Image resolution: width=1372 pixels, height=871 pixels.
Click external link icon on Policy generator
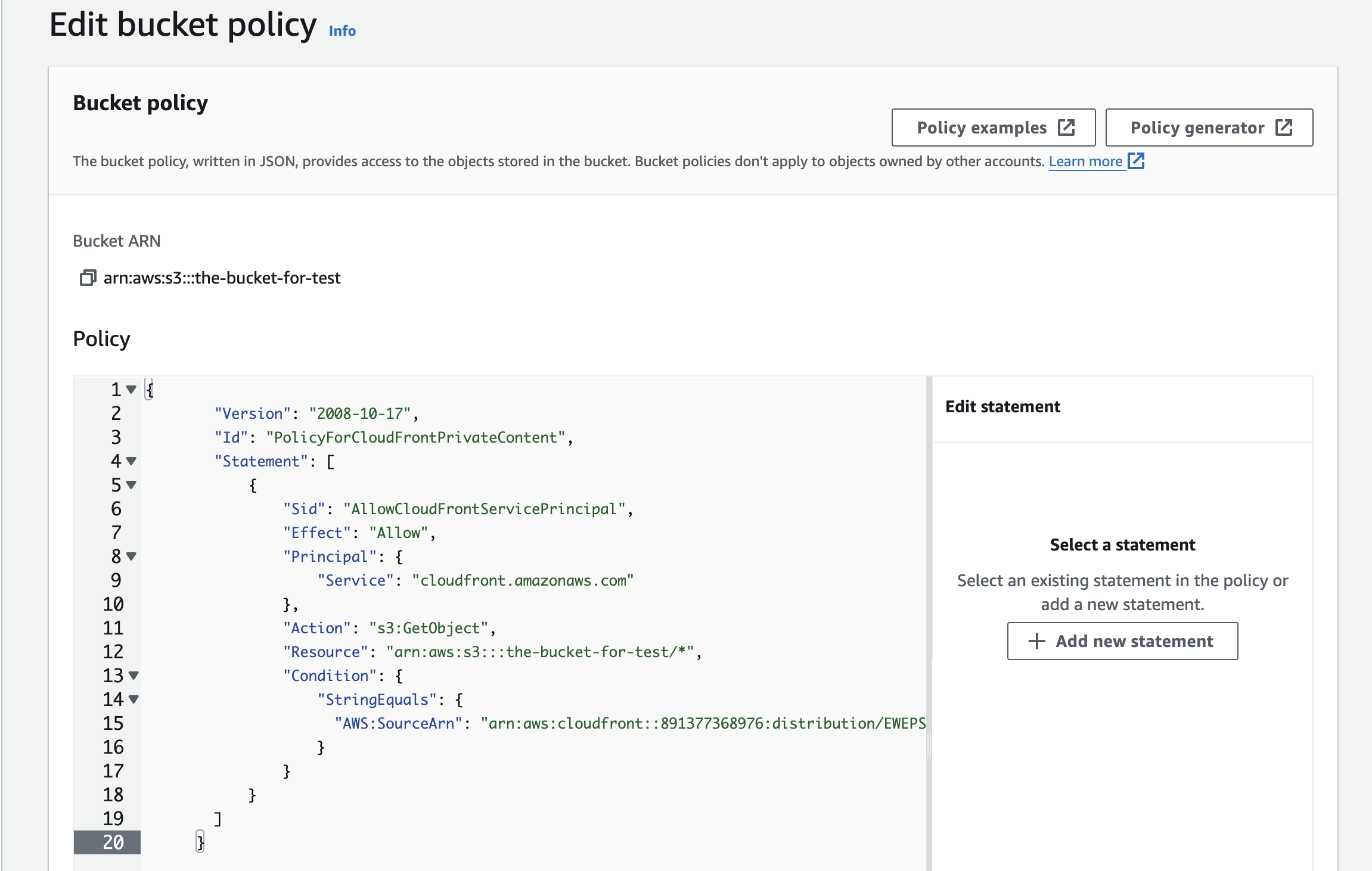click(x=1284, y=127)
